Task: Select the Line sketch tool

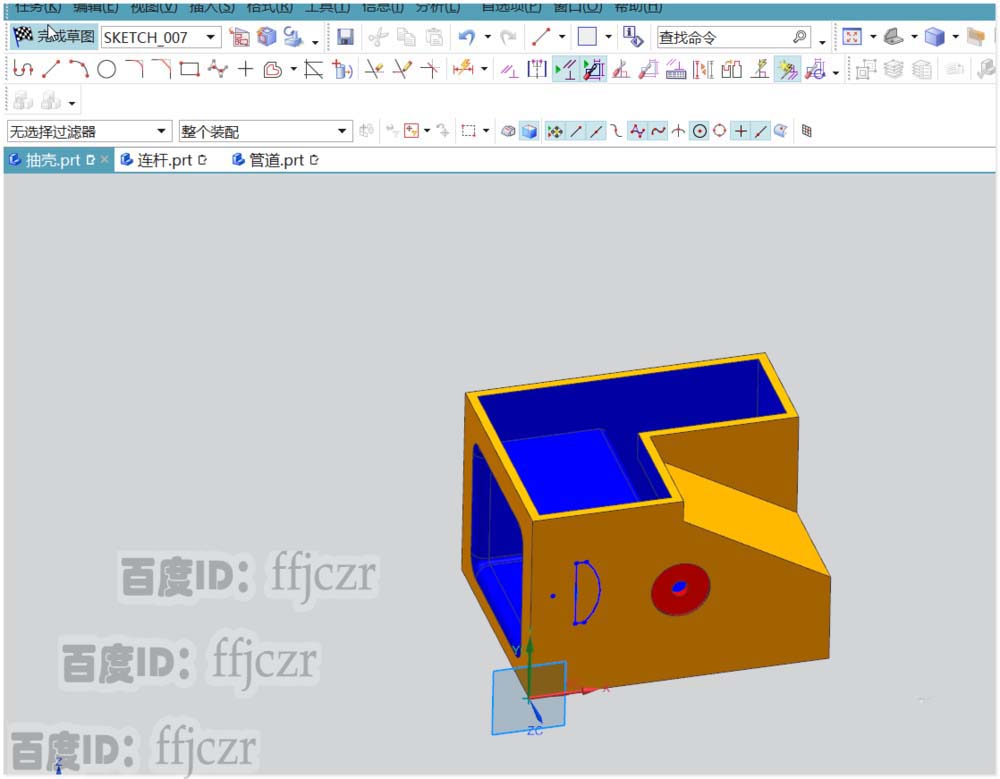Action: 51,68
